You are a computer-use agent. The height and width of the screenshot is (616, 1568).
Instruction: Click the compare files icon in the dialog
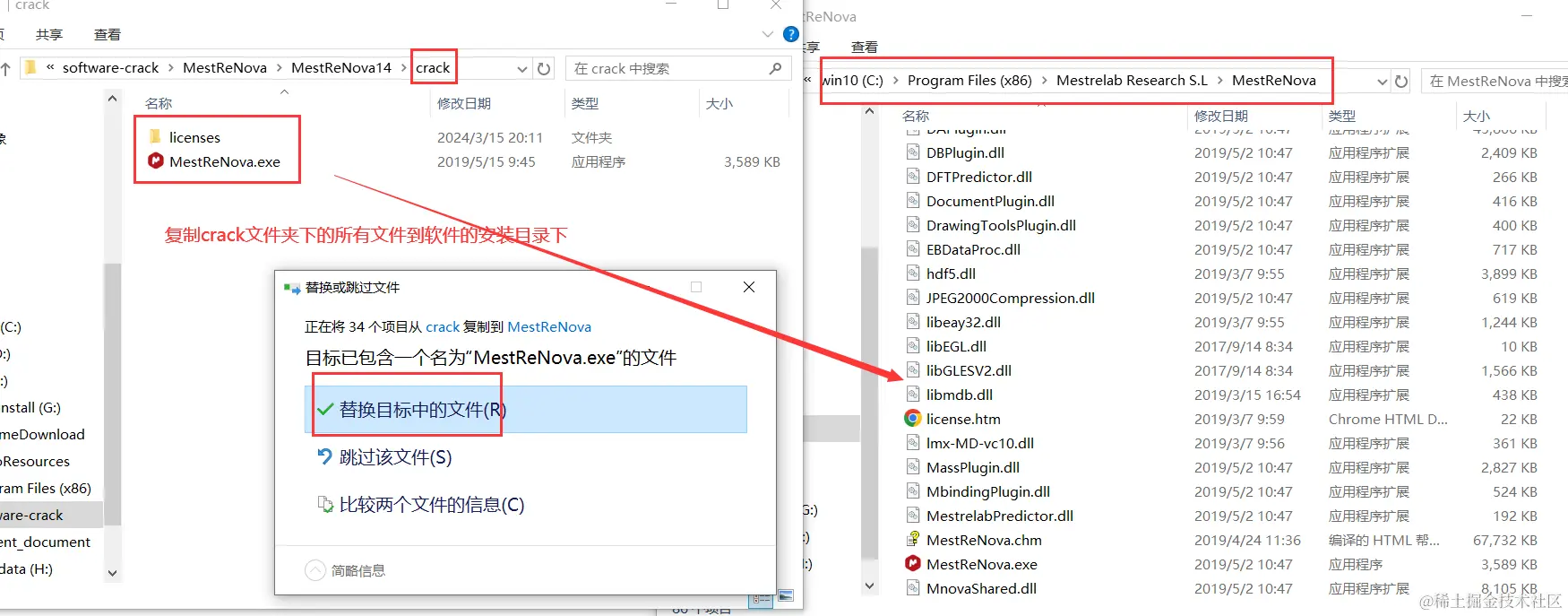[325, 504]
